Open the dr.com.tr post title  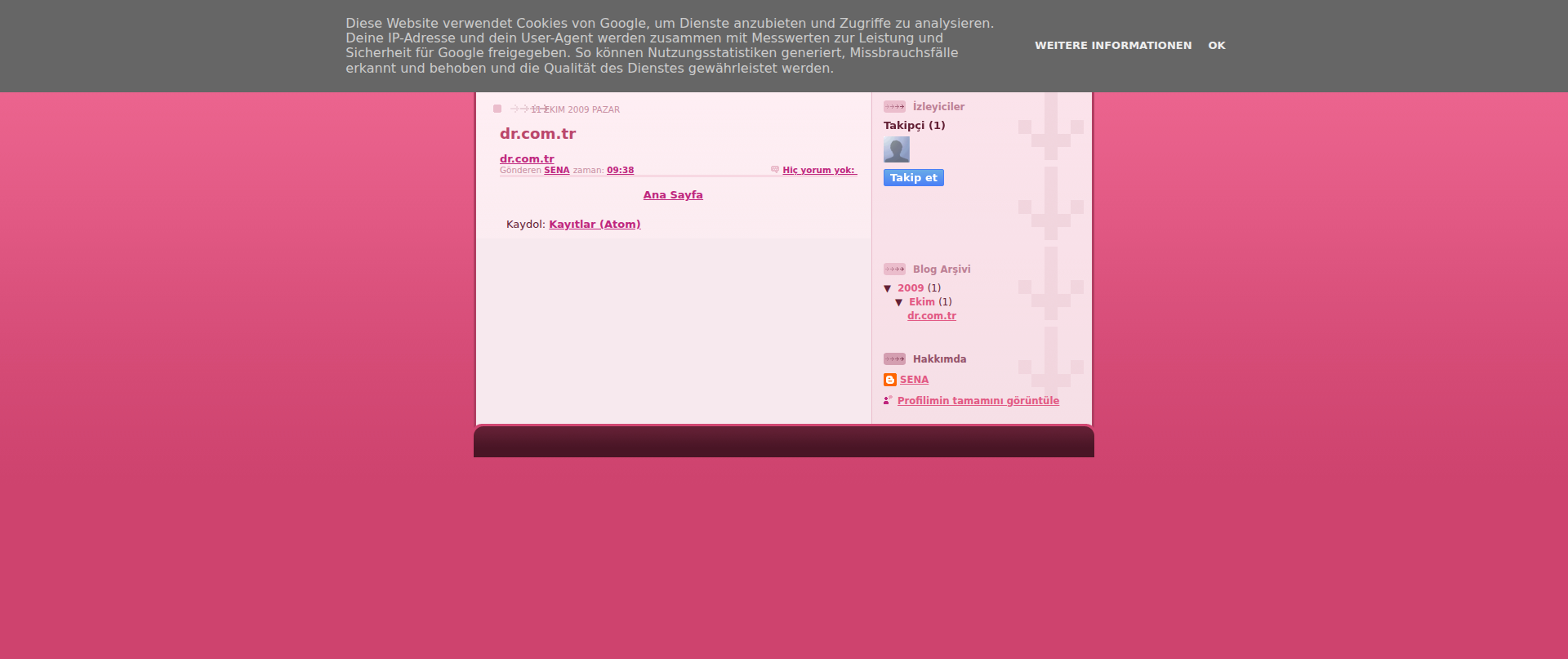[x=537, y=134]
